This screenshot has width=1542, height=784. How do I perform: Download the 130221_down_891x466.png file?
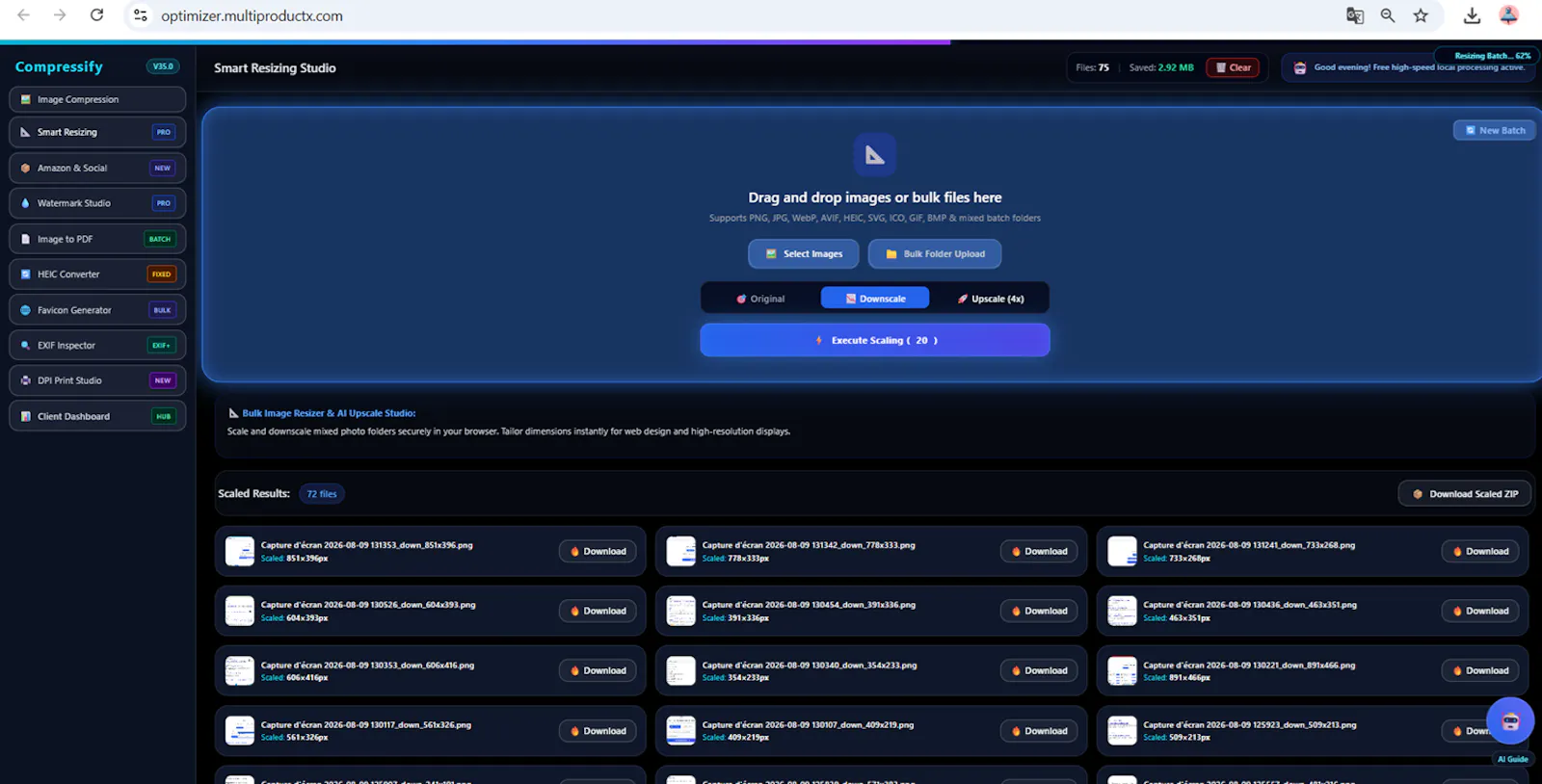point(1480,671)
